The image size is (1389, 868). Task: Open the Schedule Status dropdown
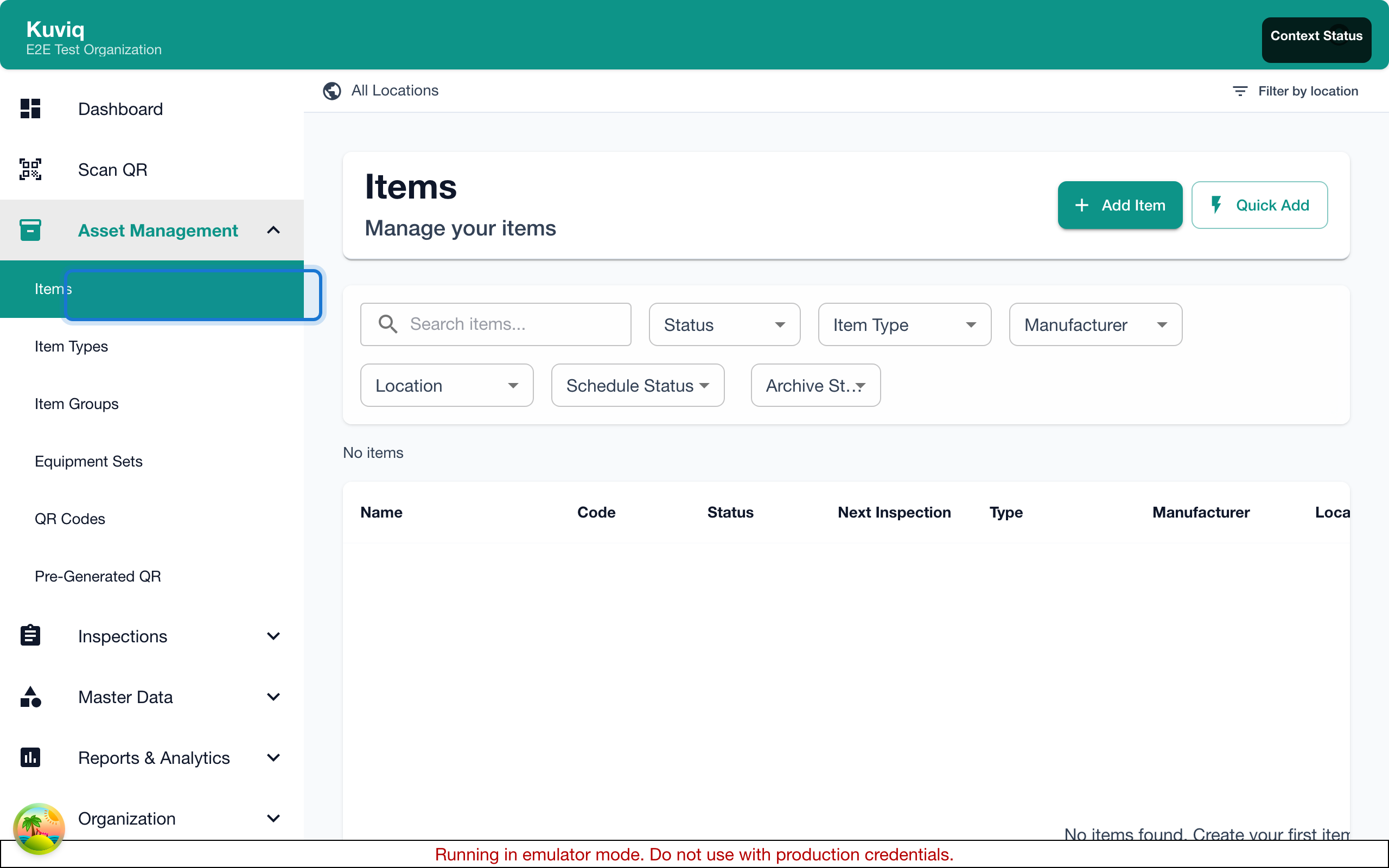click(638, 385)
